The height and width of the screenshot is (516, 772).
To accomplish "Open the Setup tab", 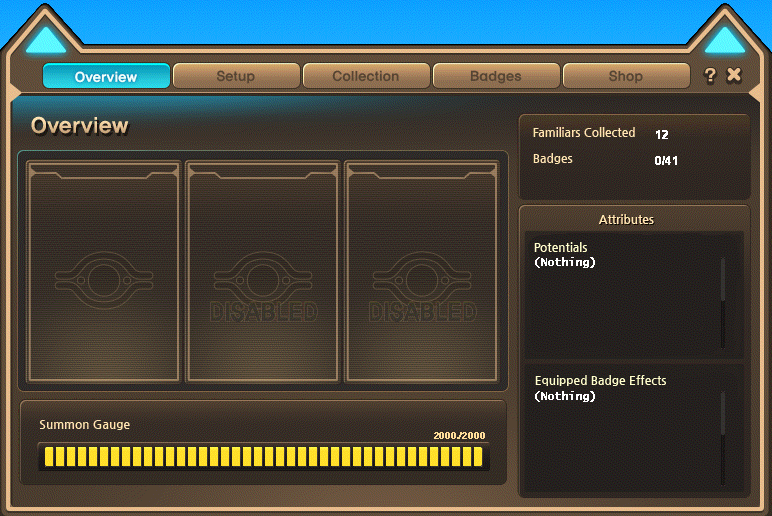I will pyautogui.click(x=236, y=76).
